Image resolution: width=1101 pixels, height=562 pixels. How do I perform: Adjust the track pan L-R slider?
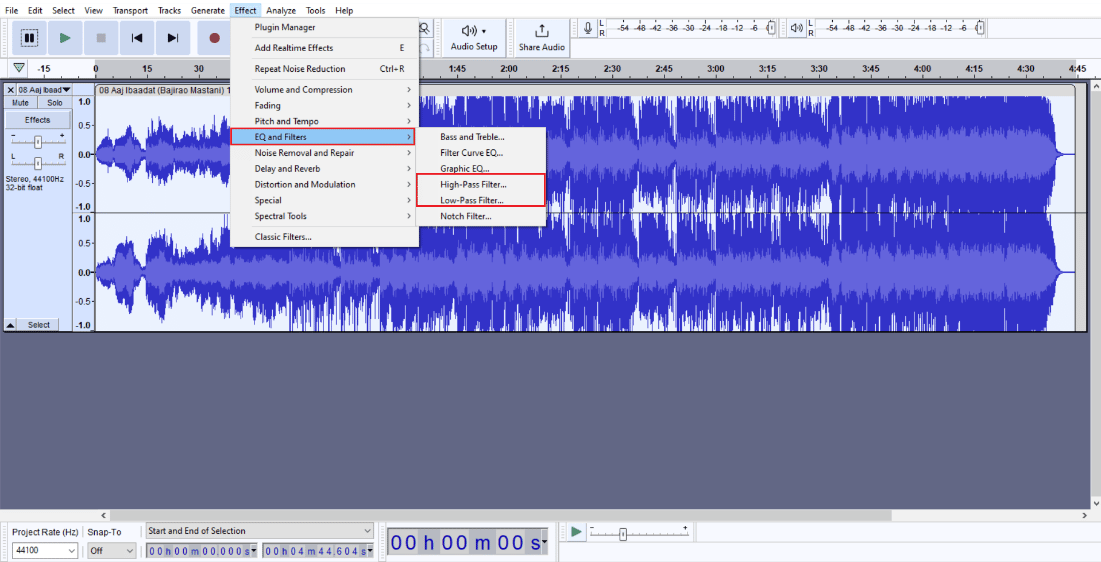coord(38,164)
